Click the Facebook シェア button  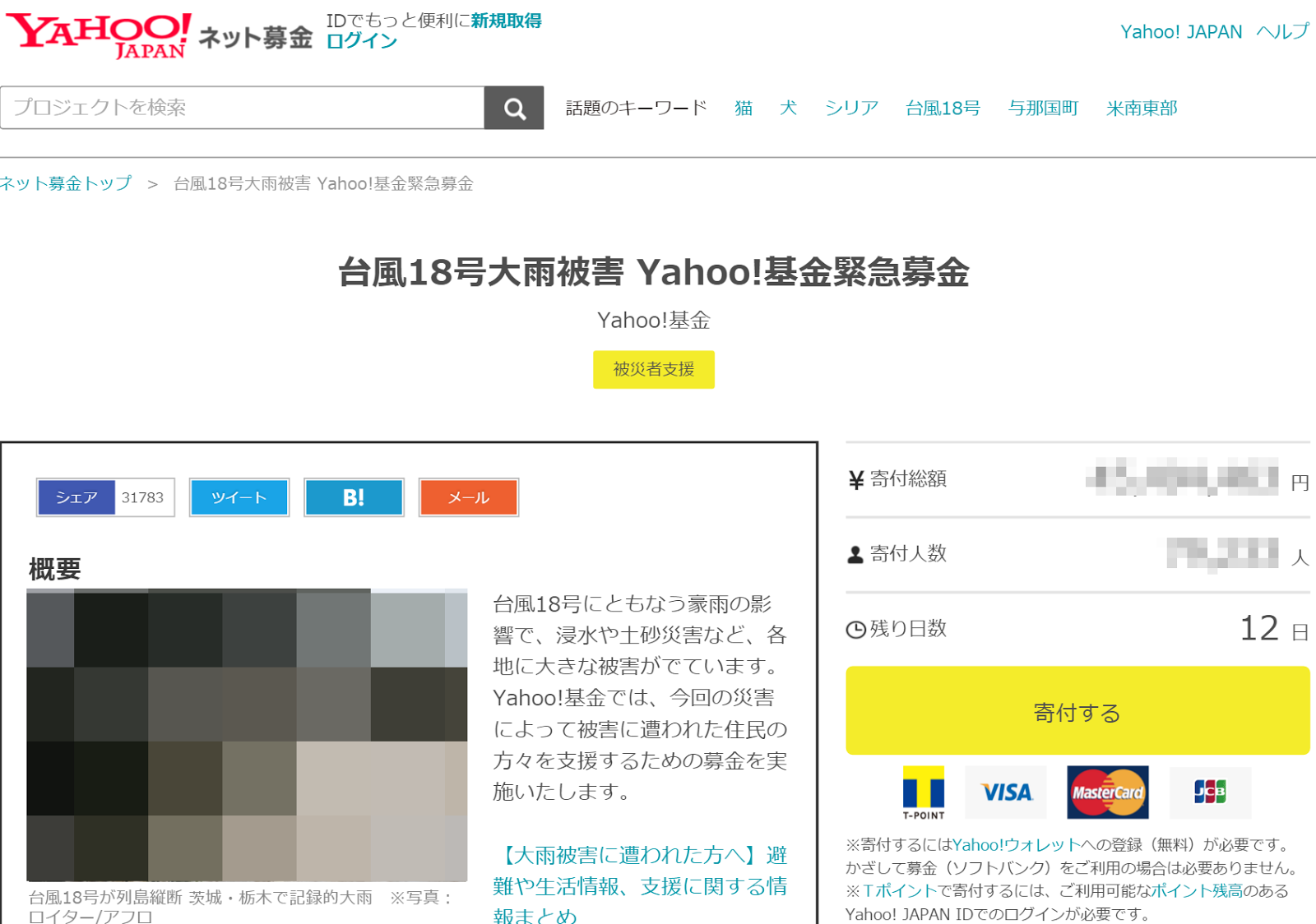pos(76,497)
